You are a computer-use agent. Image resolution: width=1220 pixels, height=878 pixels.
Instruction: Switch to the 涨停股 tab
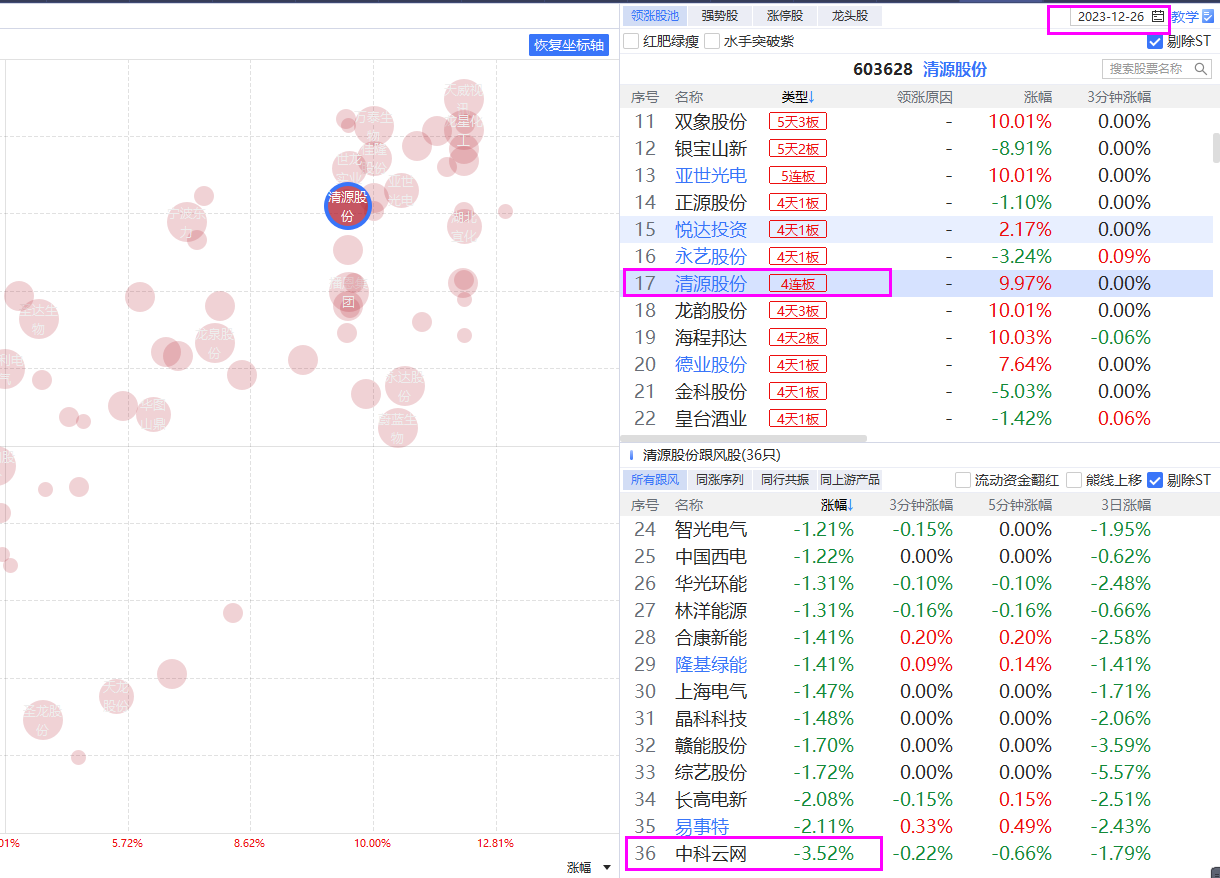(x=785, y=16)
